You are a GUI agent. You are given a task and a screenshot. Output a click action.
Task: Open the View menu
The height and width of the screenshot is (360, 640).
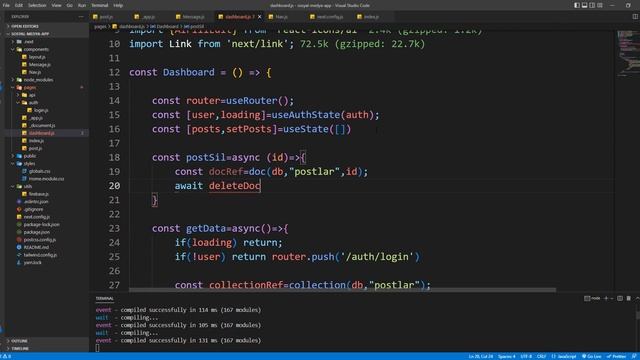coord(56,5)
